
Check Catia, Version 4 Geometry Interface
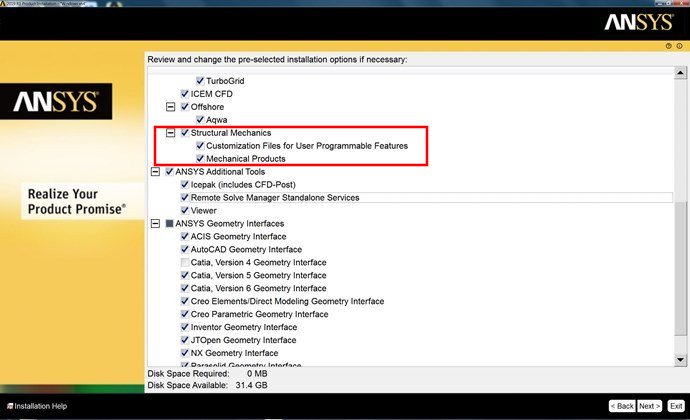point(185,262)
